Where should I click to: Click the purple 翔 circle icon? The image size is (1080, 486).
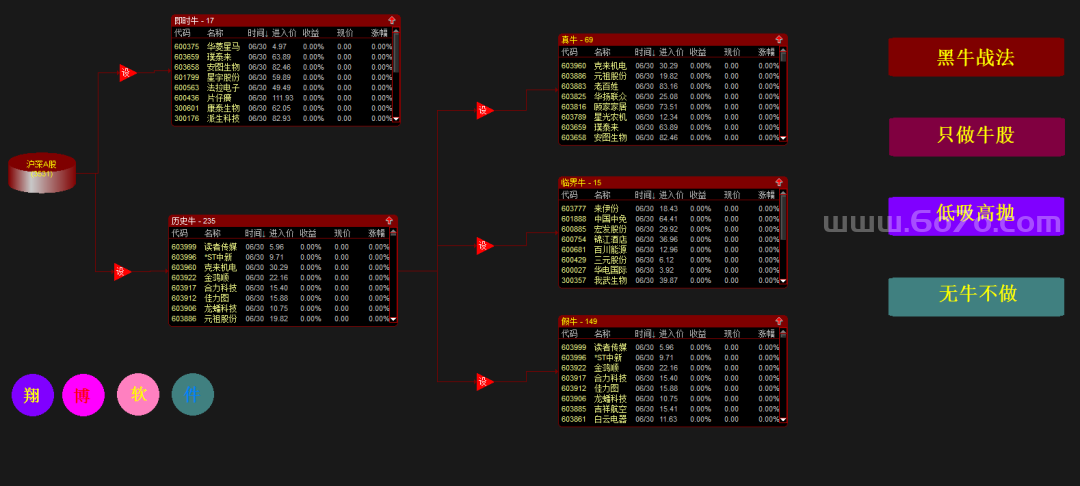click(x=32, y=394)
